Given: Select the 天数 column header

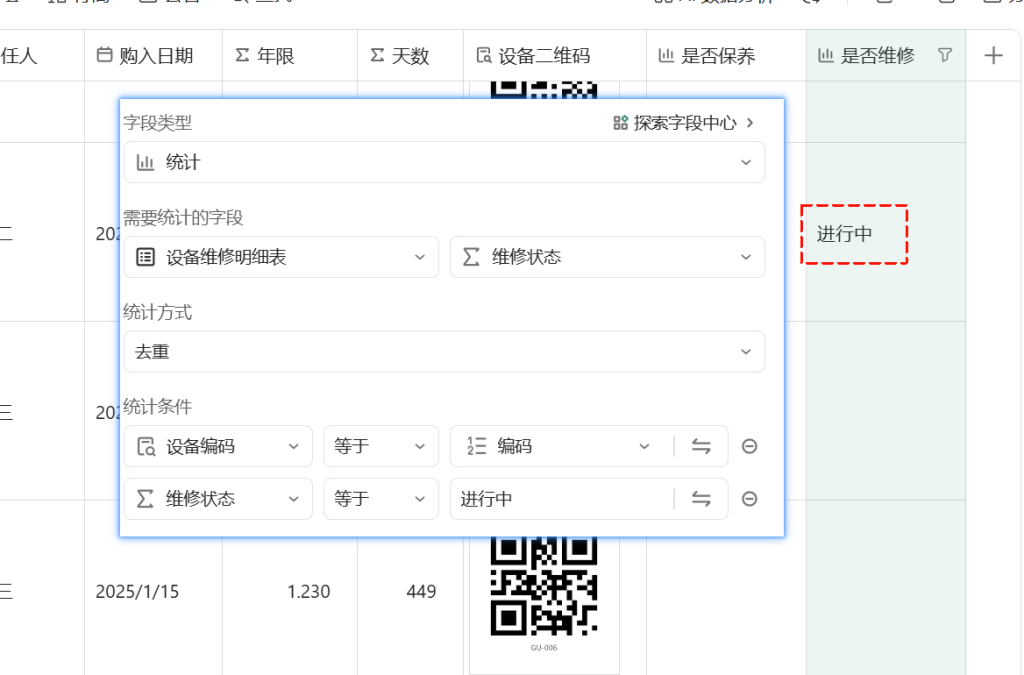Looking at the screenshot, I should pyautogui.click(x=410, y=55).
